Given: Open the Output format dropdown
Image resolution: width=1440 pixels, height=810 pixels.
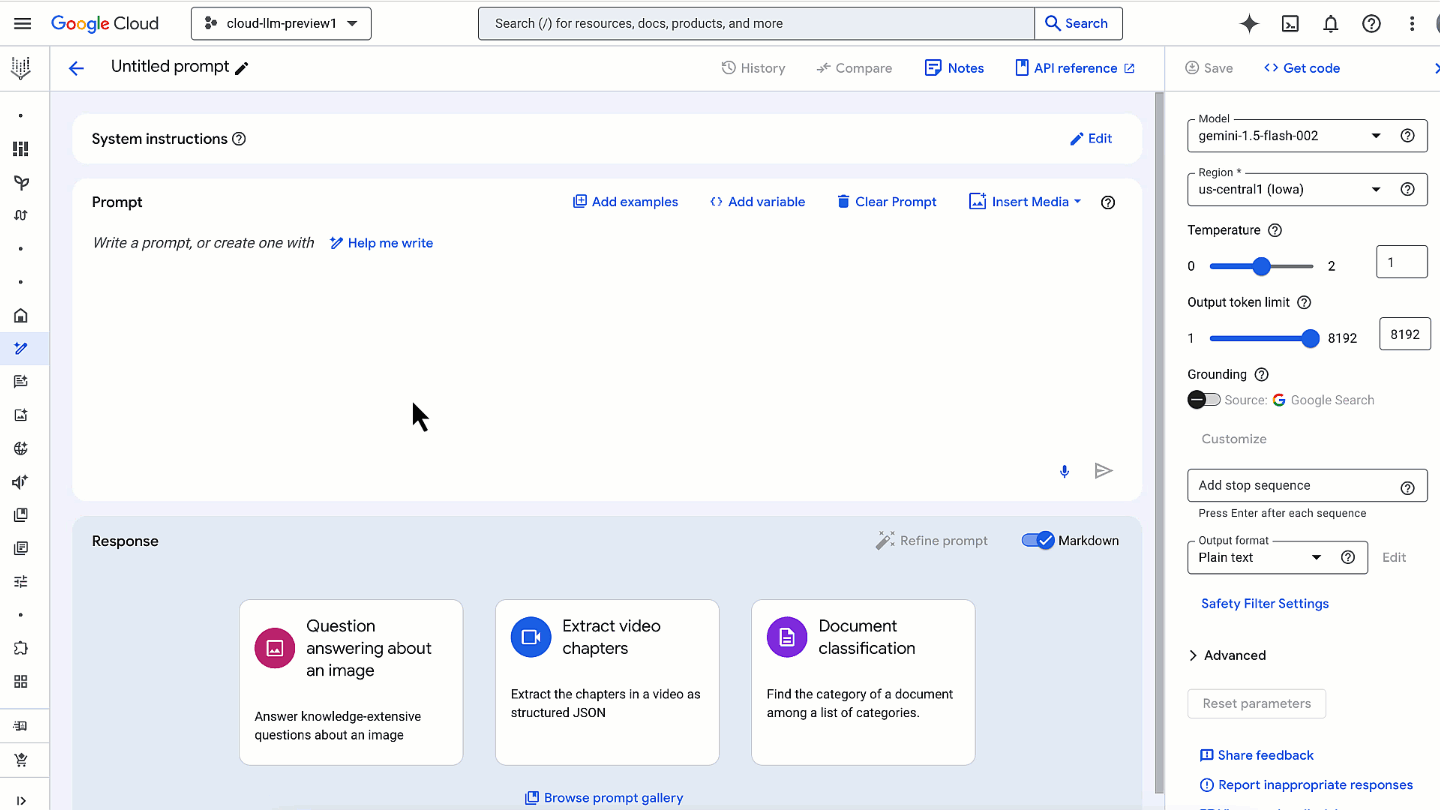Looking at the screenshot, I should click(x=1260, y=558).
